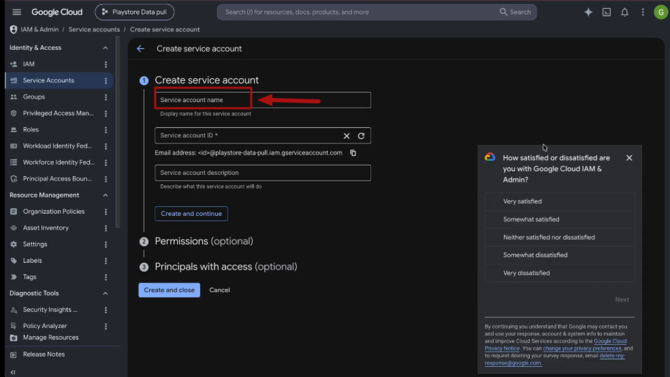Activate Cloud Shell terminal icon
The image size is (670, 377).
coord(606,12)
